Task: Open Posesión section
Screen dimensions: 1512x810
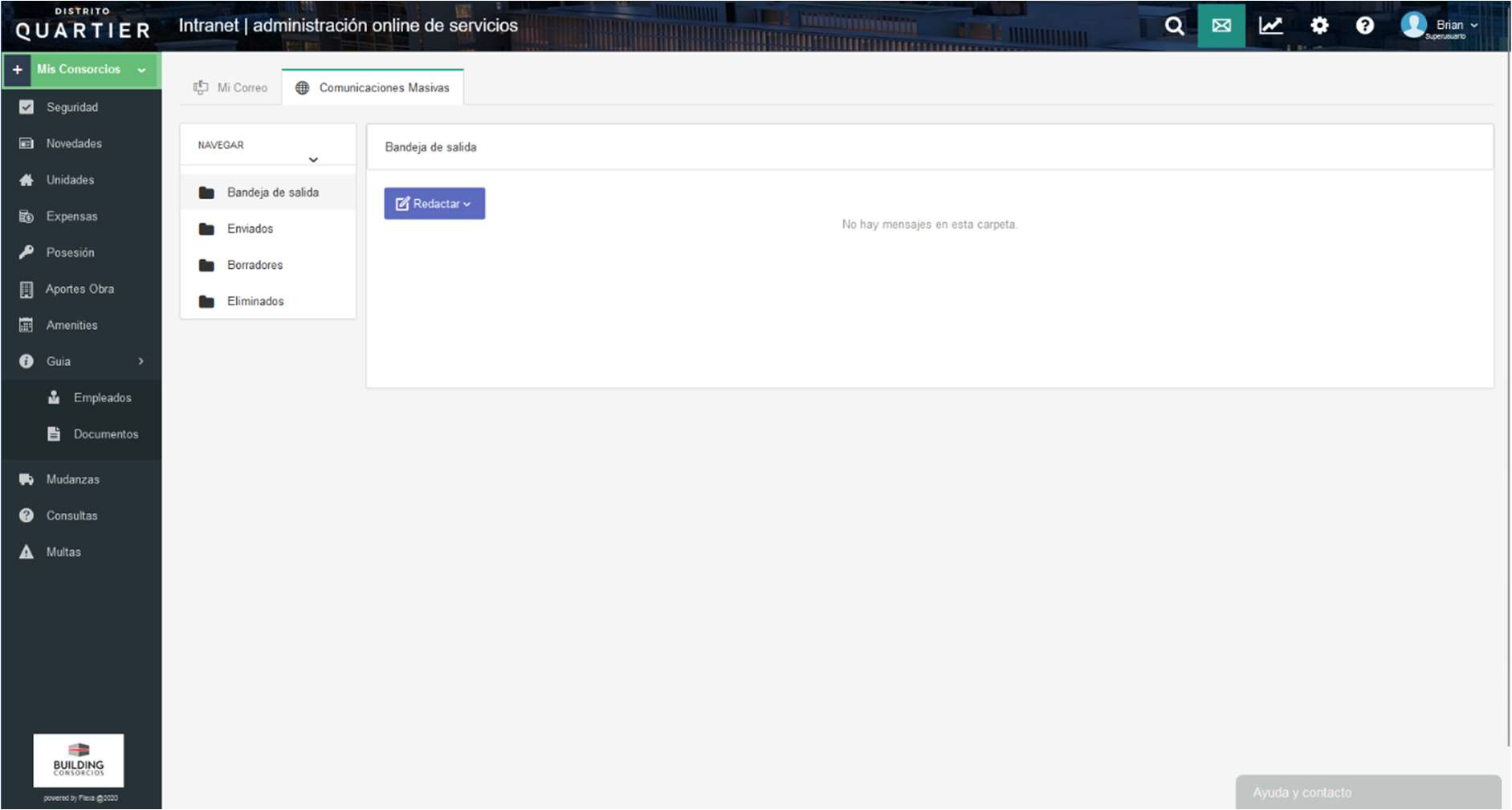Action: [x=70, y=252]
